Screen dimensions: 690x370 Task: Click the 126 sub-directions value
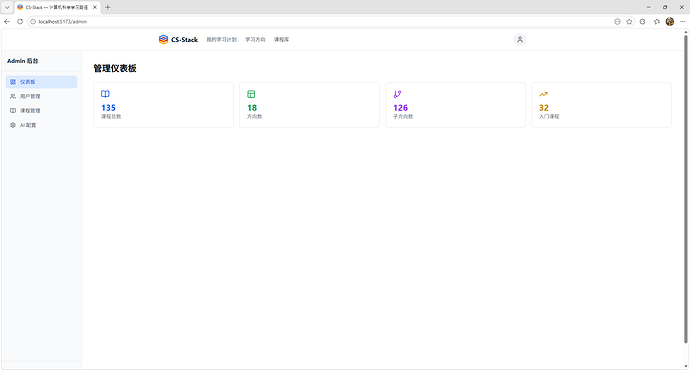click(400, 108)
